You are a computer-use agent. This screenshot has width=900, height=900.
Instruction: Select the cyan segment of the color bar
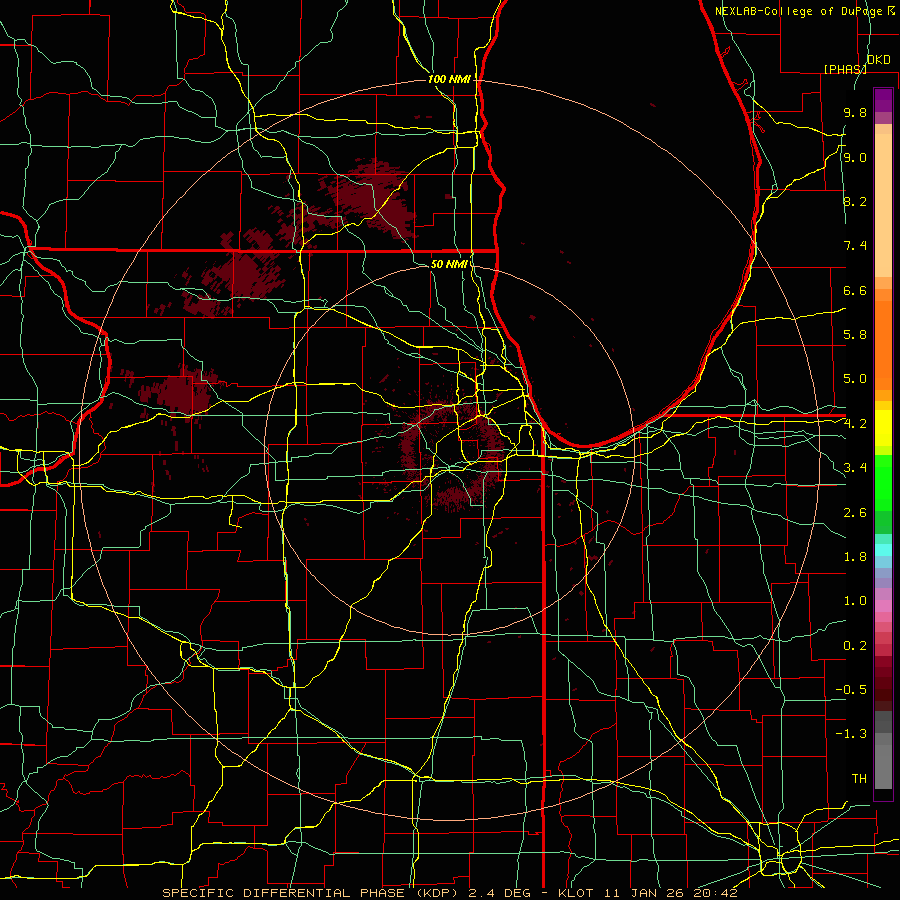(883, 550)
